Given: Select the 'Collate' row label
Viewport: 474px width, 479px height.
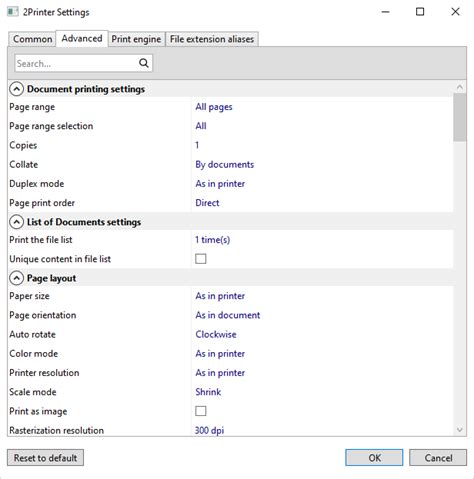Looking at the screenshot, I should (x=24, y=164).
